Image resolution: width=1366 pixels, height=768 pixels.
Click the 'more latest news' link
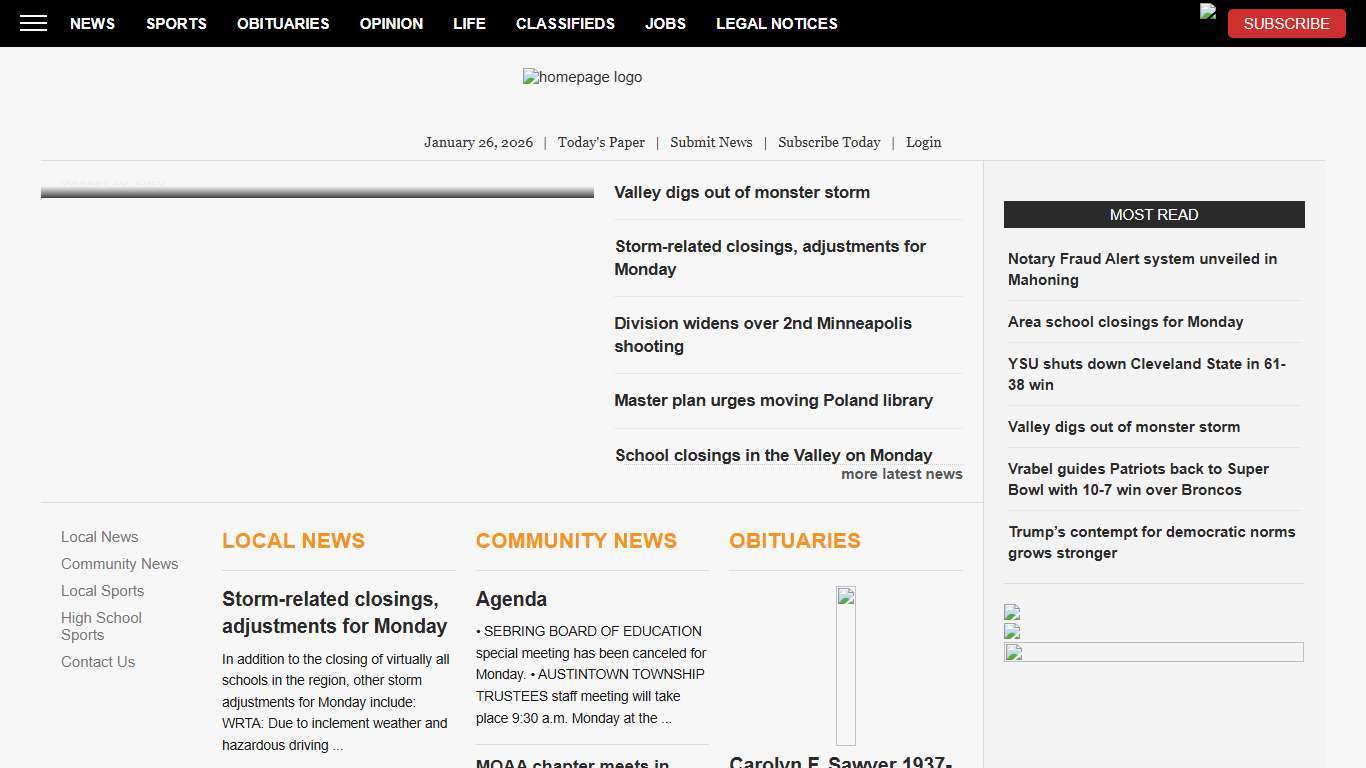pos(901,474)
